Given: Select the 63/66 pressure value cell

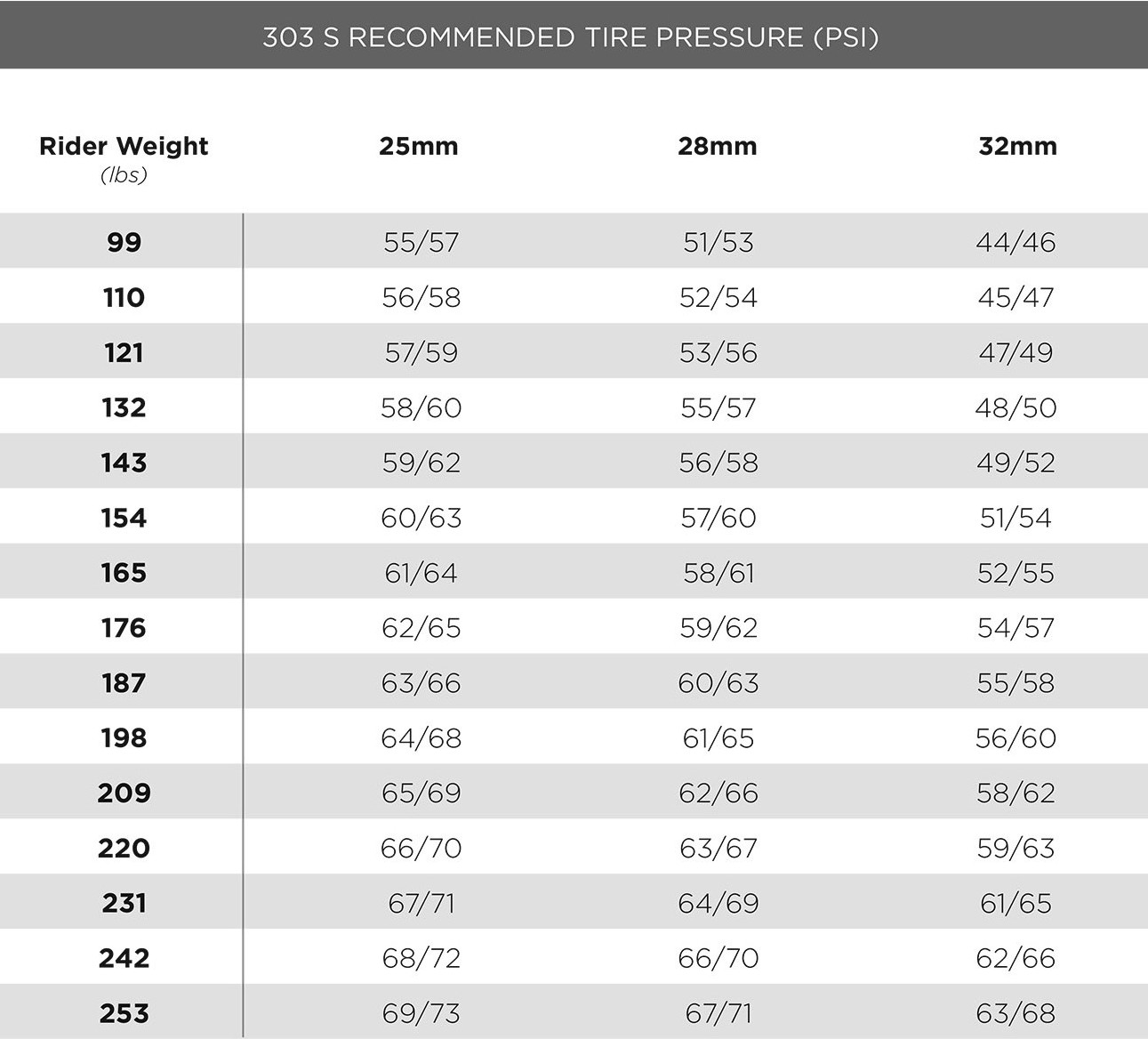Looking at the screenshot, I should (x=421, y=683).
